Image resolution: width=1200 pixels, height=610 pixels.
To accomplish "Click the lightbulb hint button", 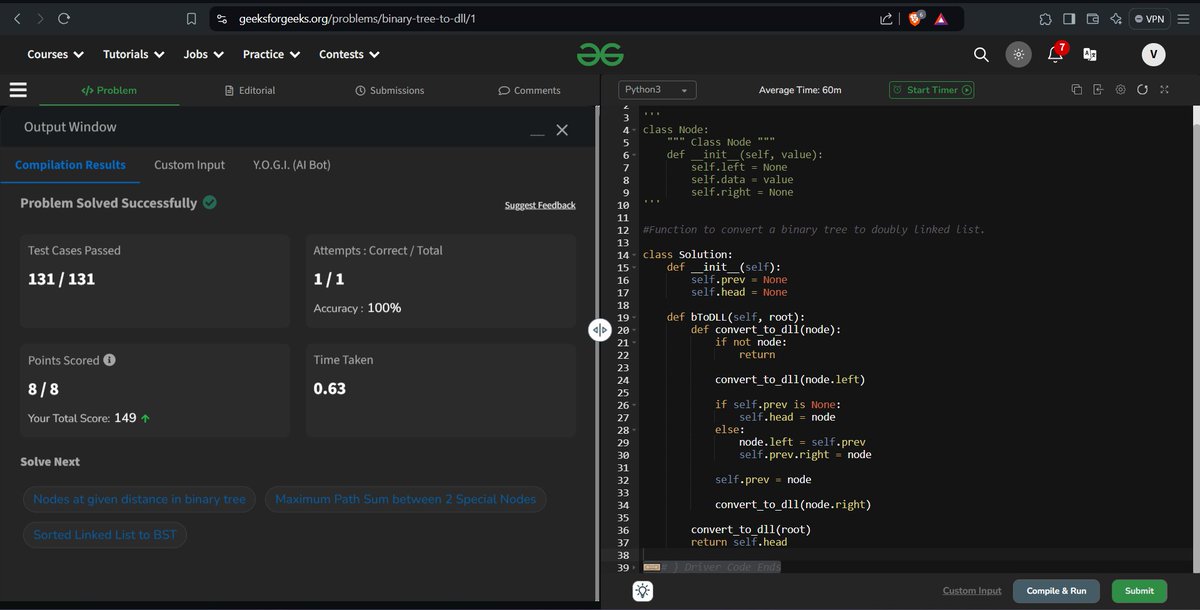I will [642, 591].
